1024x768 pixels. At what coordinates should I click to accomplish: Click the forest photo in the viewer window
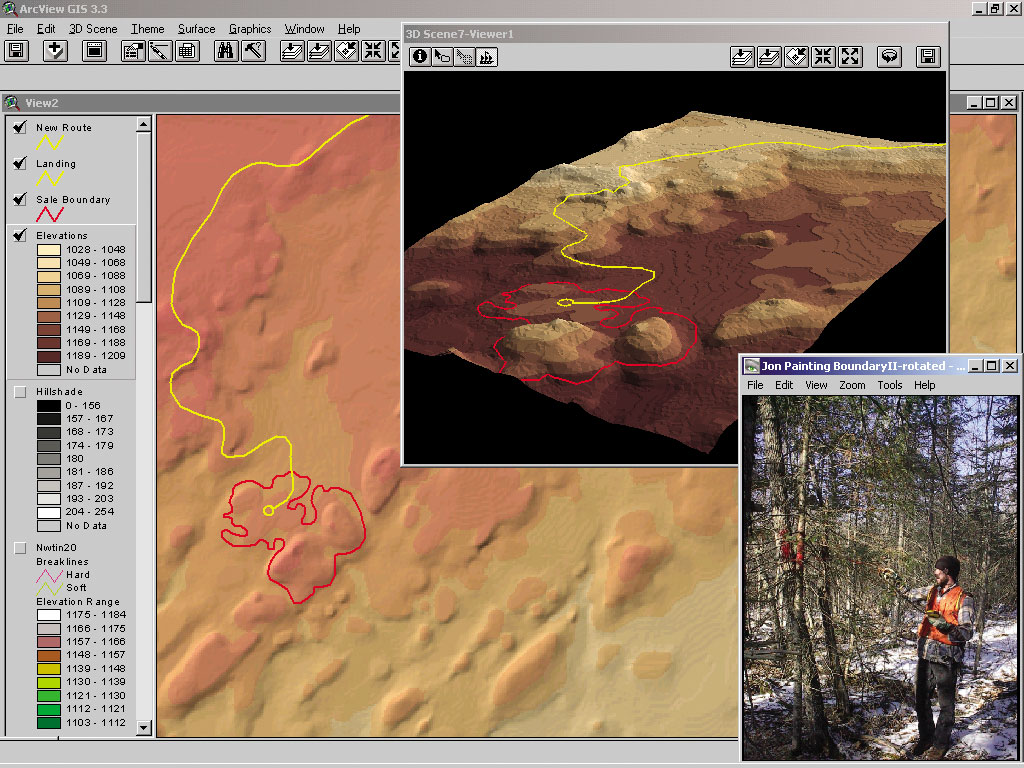pos(880,578)
